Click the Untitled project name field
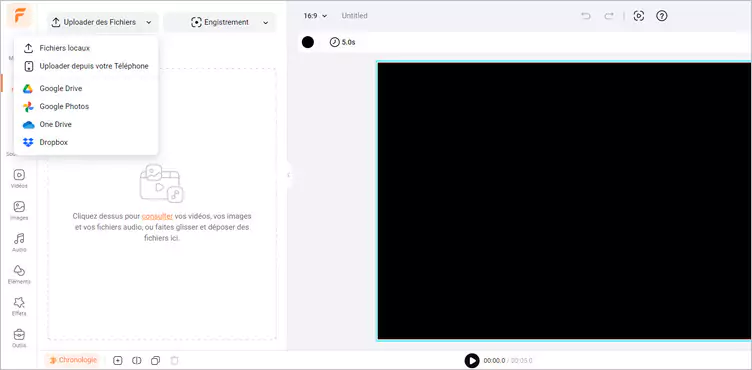Viewport: 752px width, 370px height. click(x=354, y=16)
